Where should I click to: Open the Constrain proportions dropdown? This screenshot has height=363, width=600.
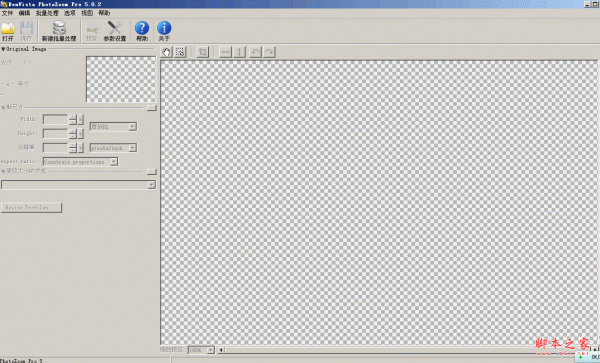[x=80, y=162]
